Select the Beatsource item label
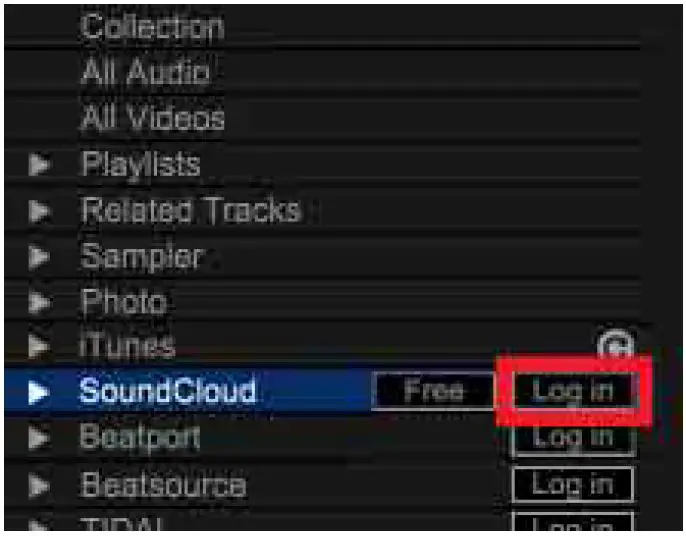686x536 pixels. (163, 484)
